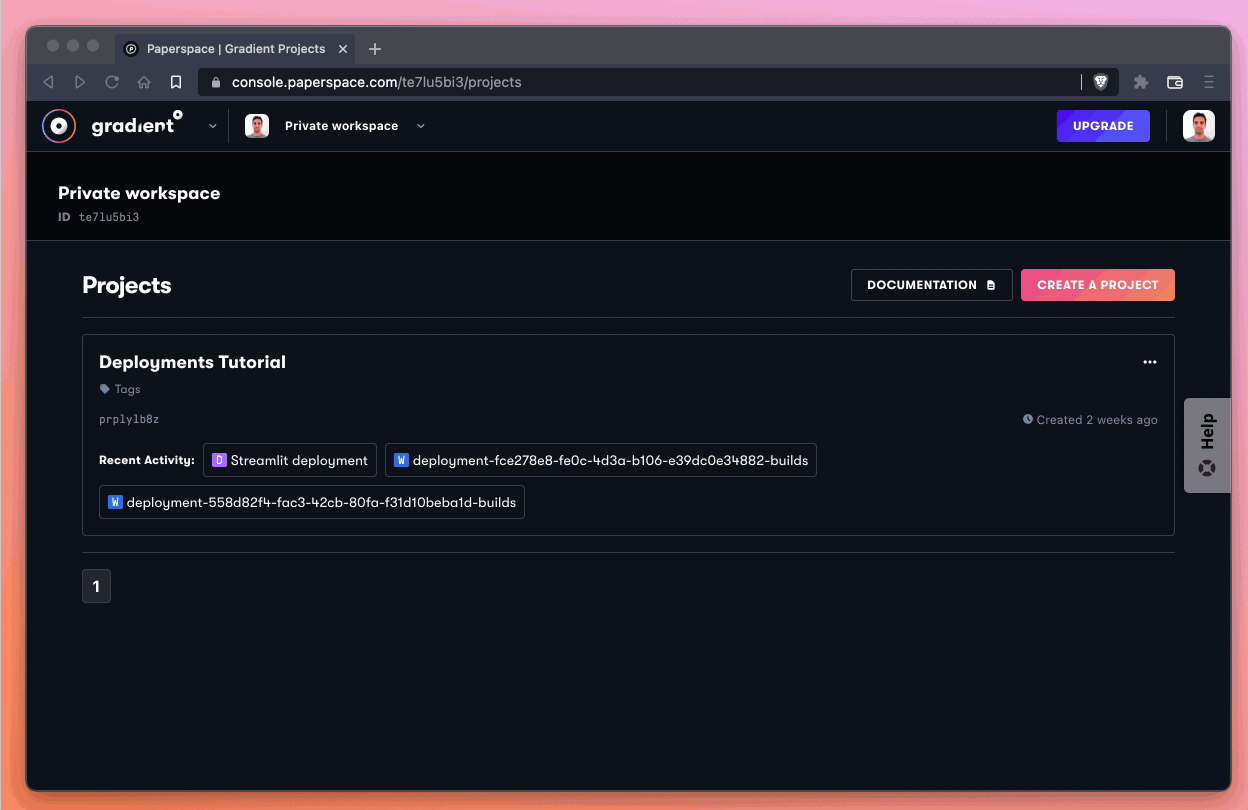
Task: Open the browser wallet icon
Action: [1175, 82]
